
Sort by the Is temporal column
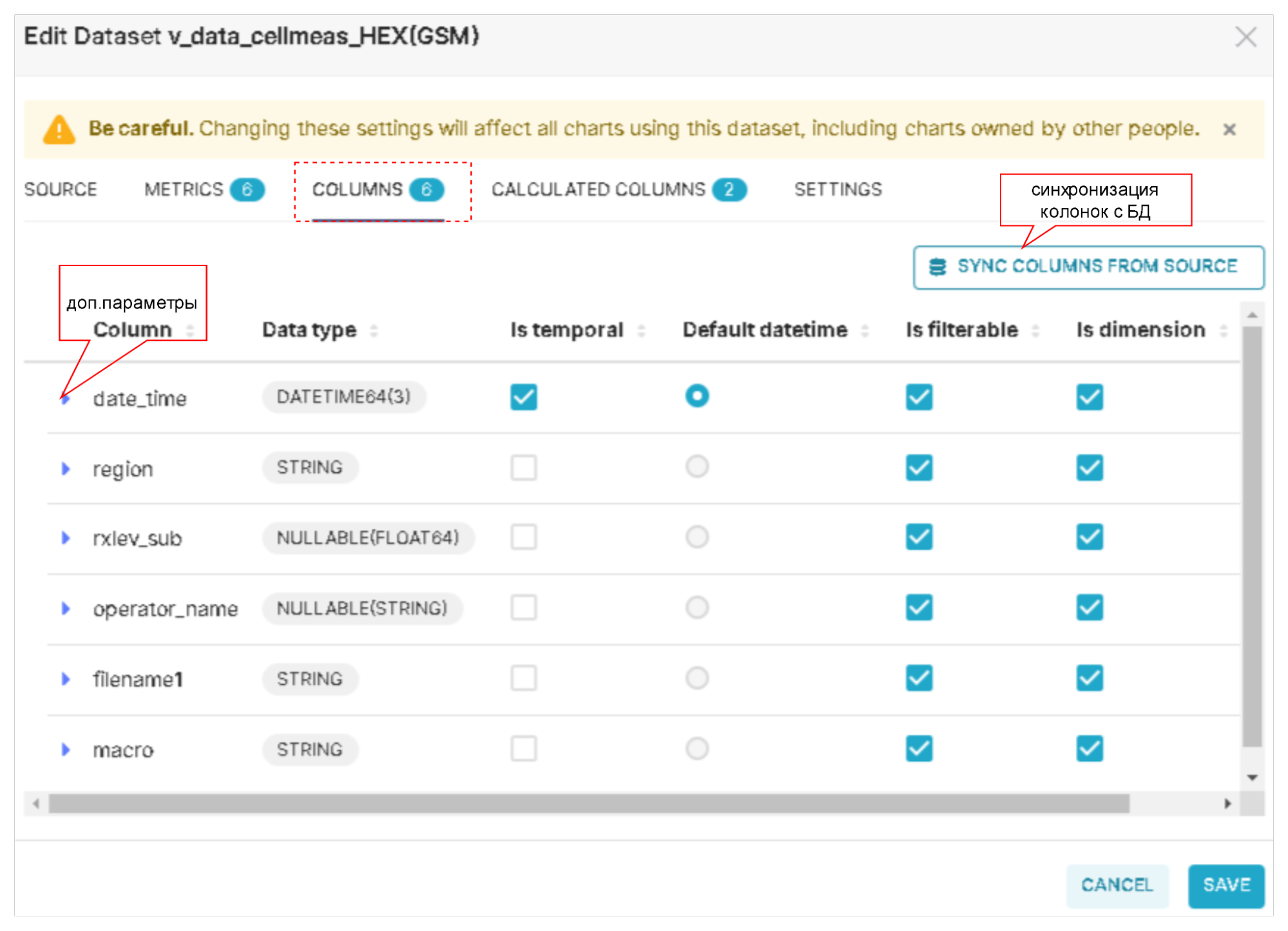pyautogui.click(x=641, y=331)
